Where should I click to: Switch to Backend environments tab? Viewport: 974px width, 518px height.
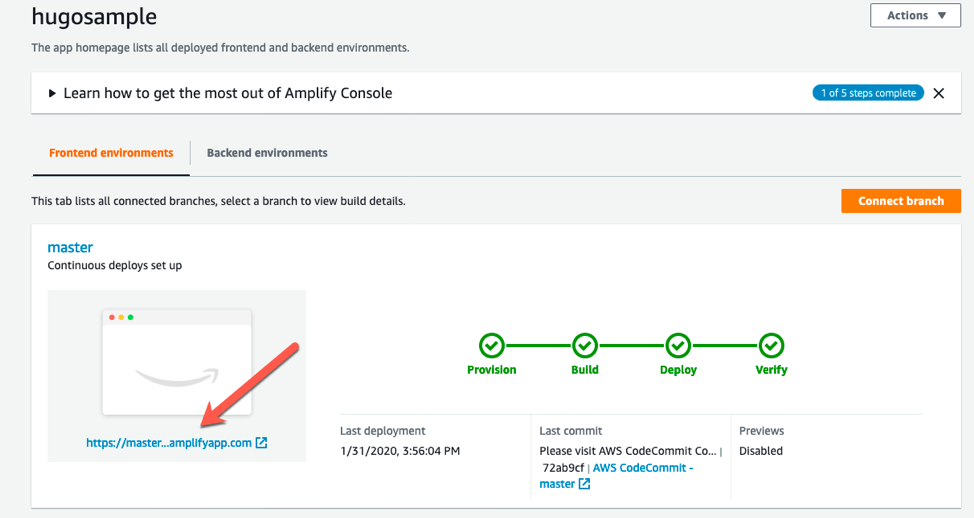[267, 153]
